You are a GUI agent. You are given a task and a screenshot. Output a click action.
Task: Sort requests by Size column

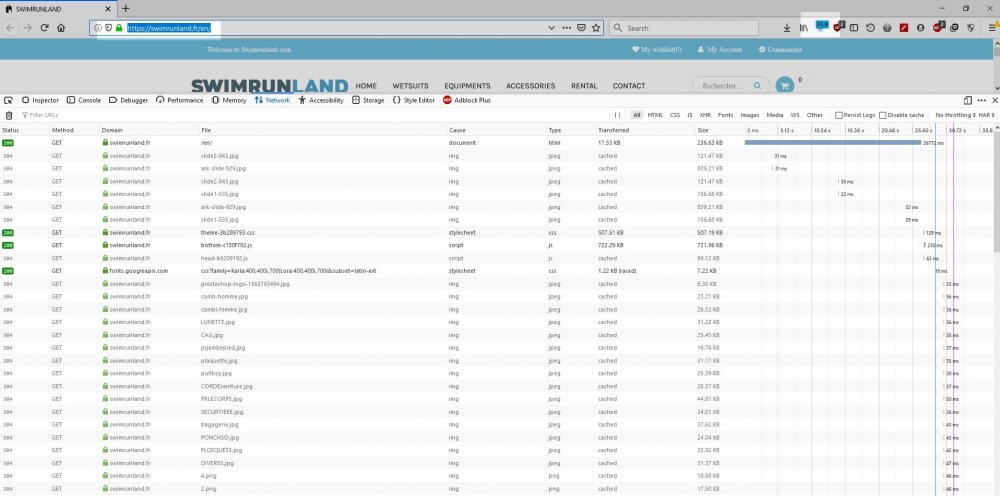pyautogui.click(x=719, y=130)
